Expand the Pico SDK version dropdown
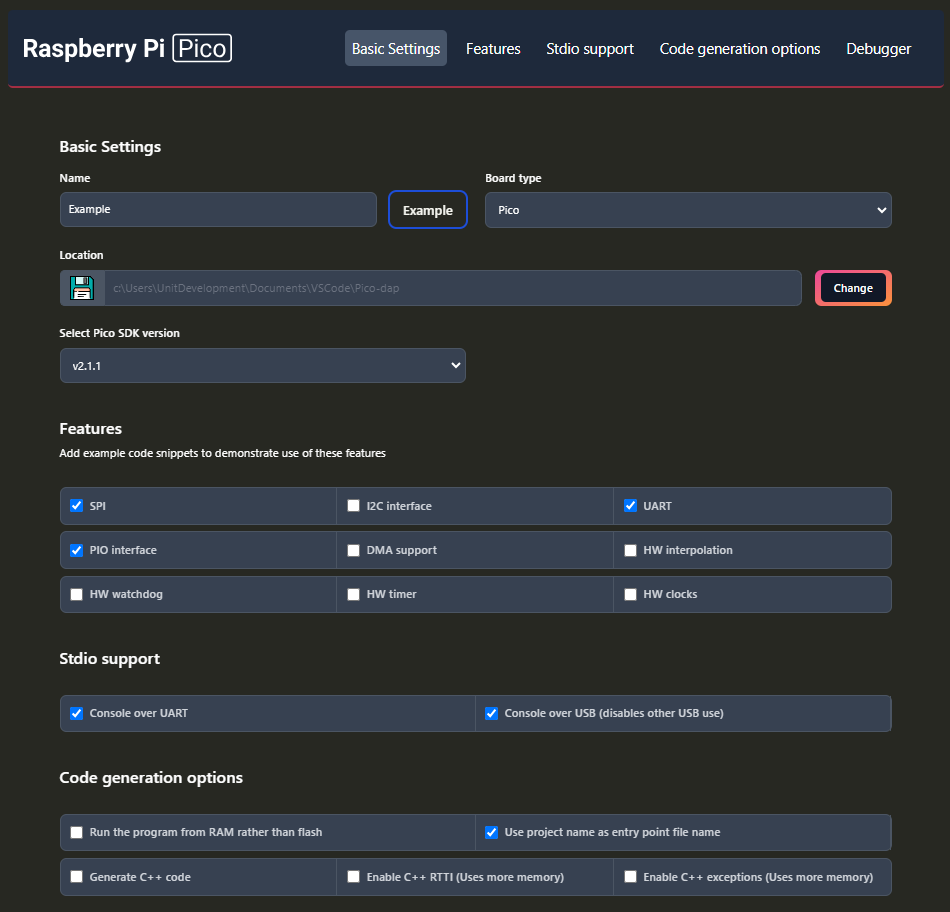Viewport: 950px width, 912px height. click(x=262, y=366)
